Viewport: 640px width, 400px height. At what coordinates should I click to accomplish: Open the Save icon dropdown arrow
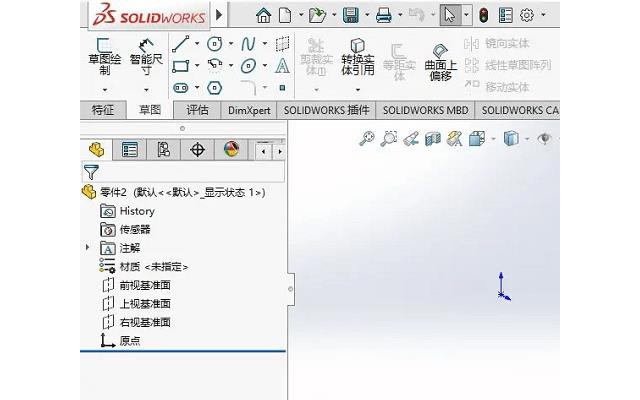pos(367,15)
